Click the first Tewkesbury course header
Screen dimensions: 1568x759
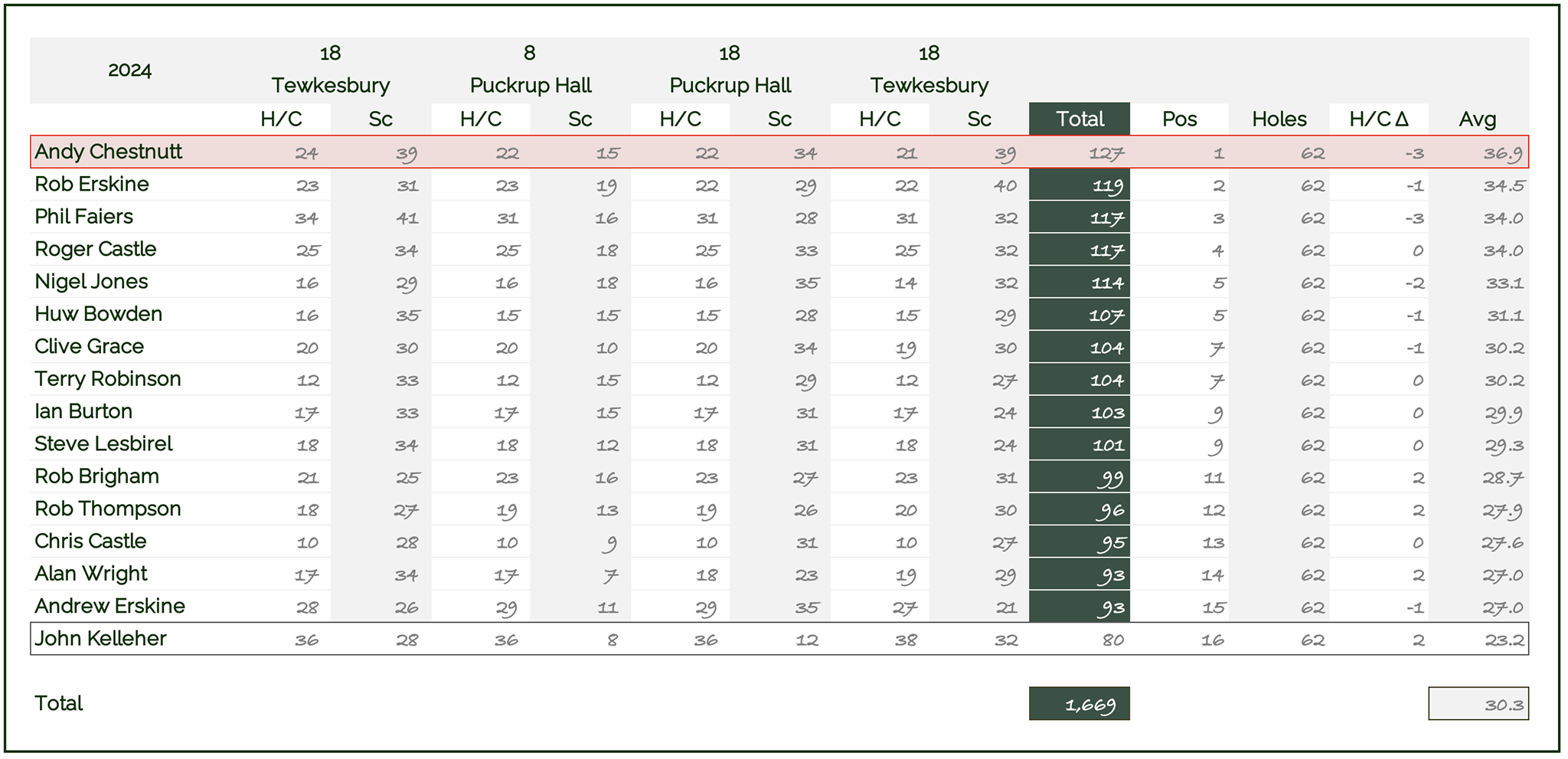click(331, 85)
